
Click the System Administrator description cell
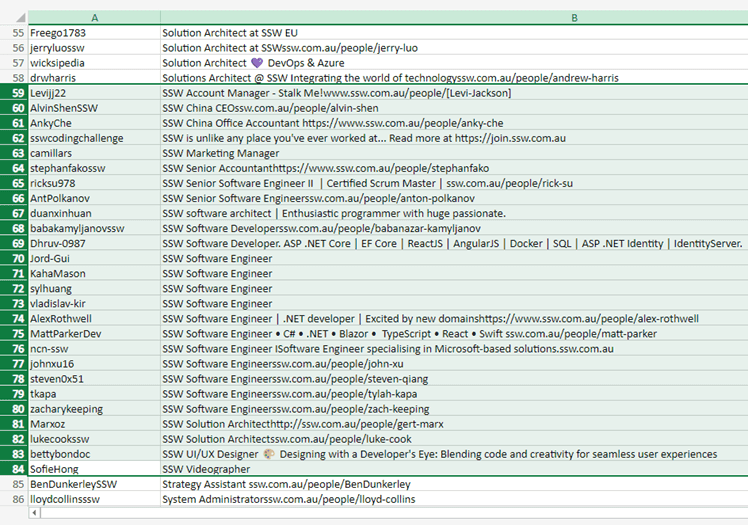point(453,499)
